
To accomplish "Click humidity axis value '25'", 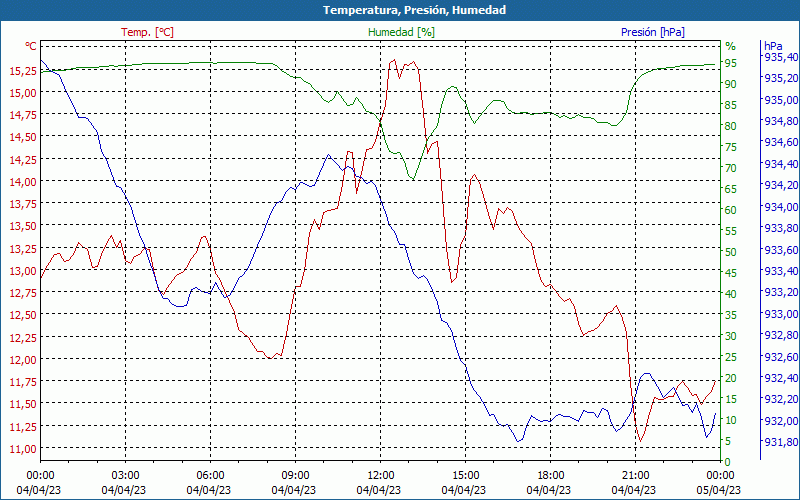I will 731,357.
